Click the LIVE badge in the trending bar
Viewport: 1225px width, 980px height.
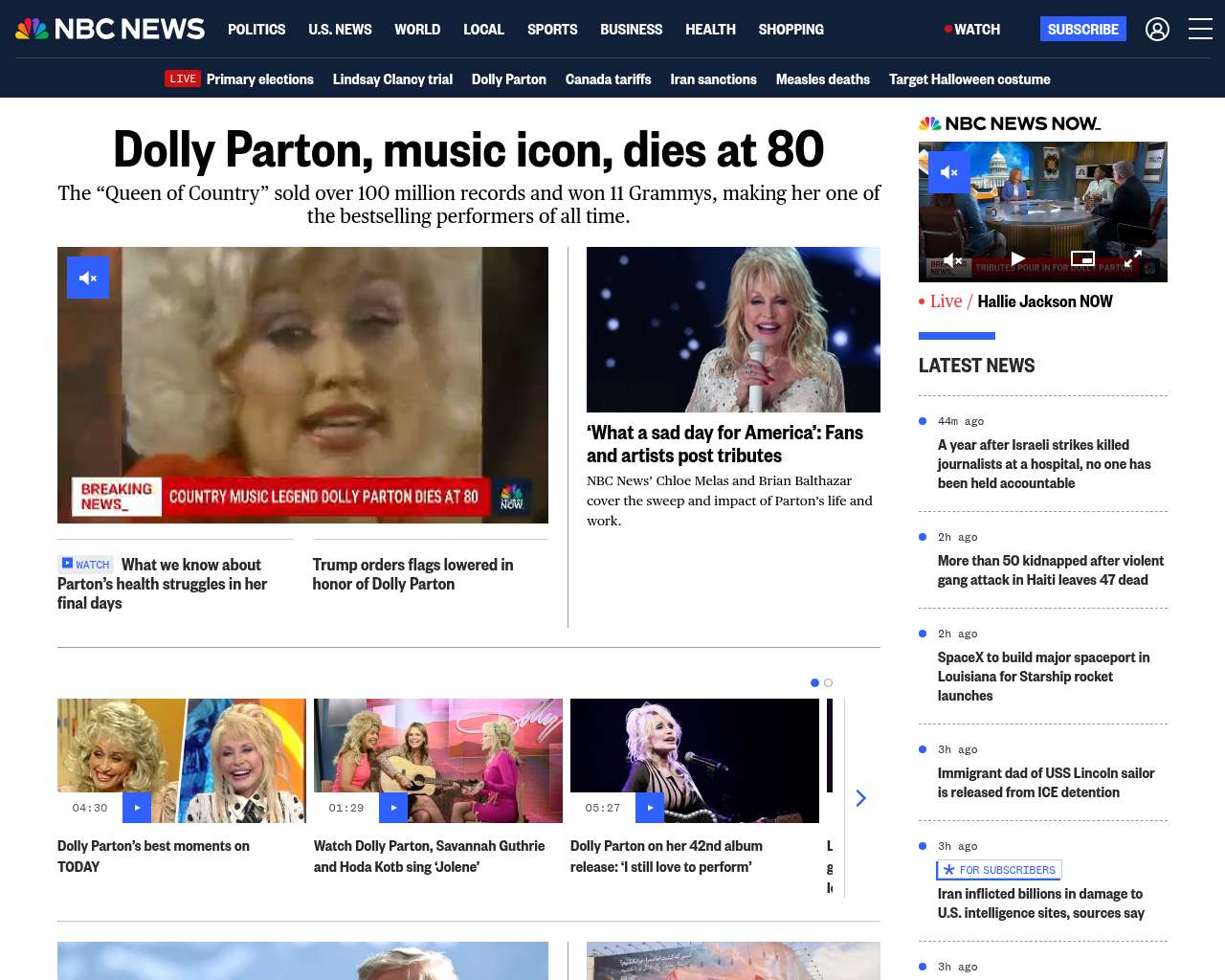(x=183, y=78)
